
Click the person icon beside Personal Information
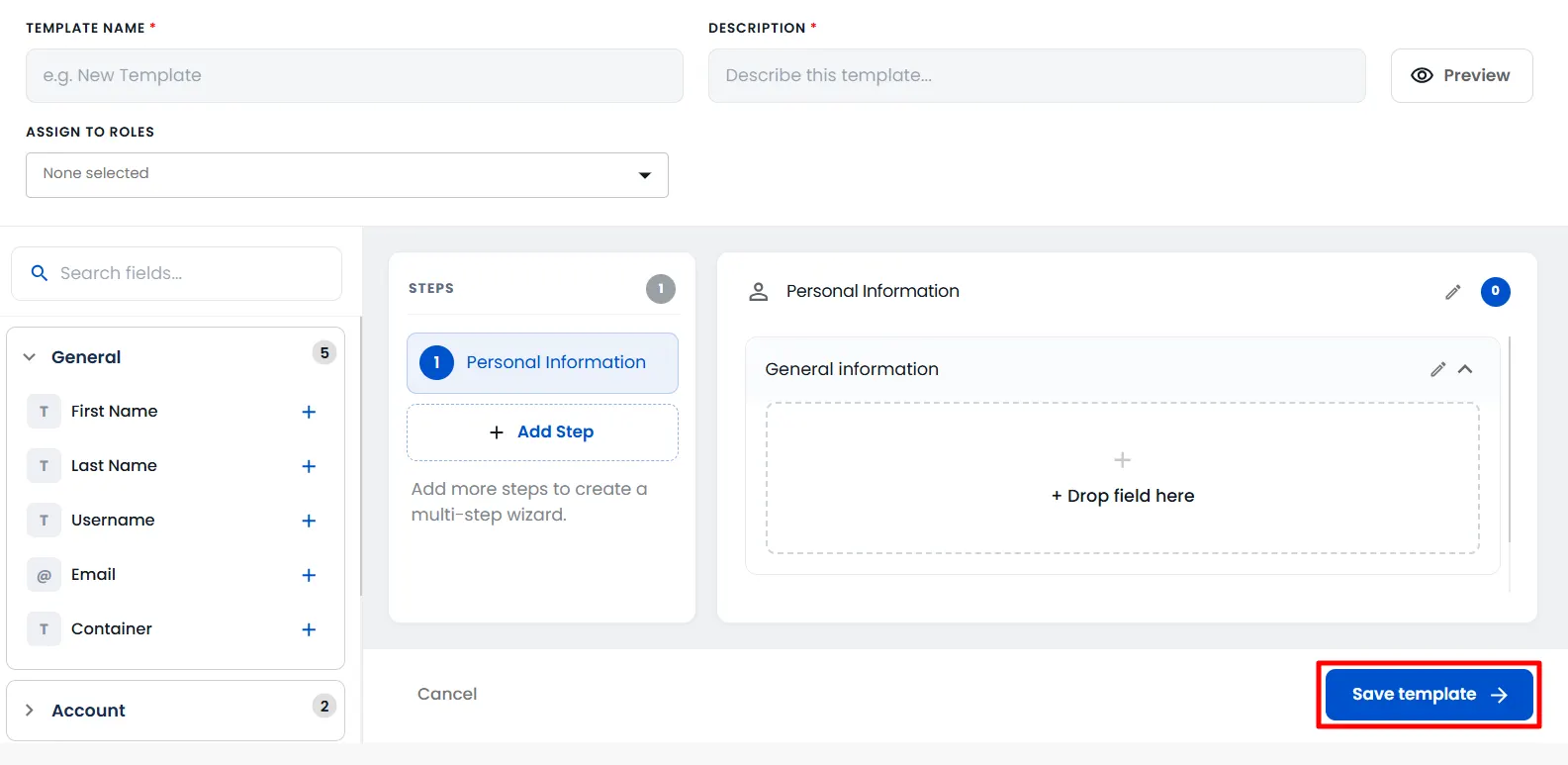[759, 292]
